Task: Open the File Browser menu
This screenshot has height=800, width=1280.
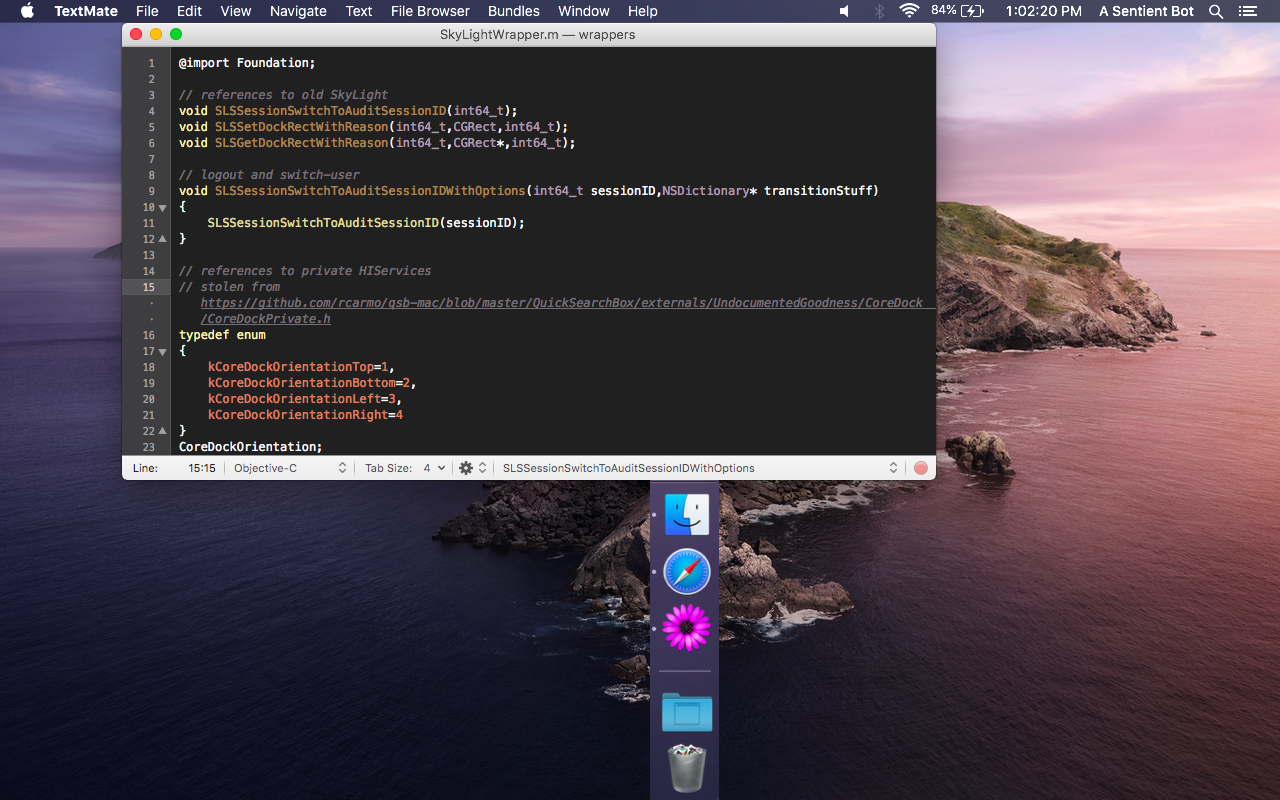Action: (430, 11)
